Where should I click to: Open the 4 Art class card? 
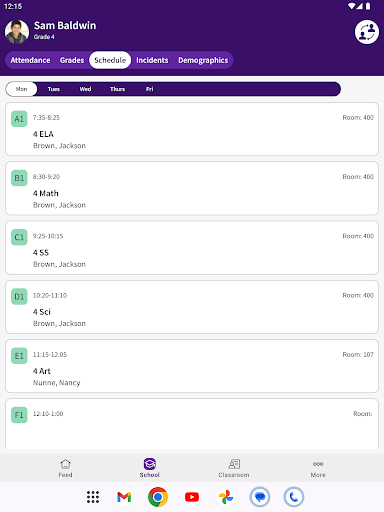[x=192, y=366]
